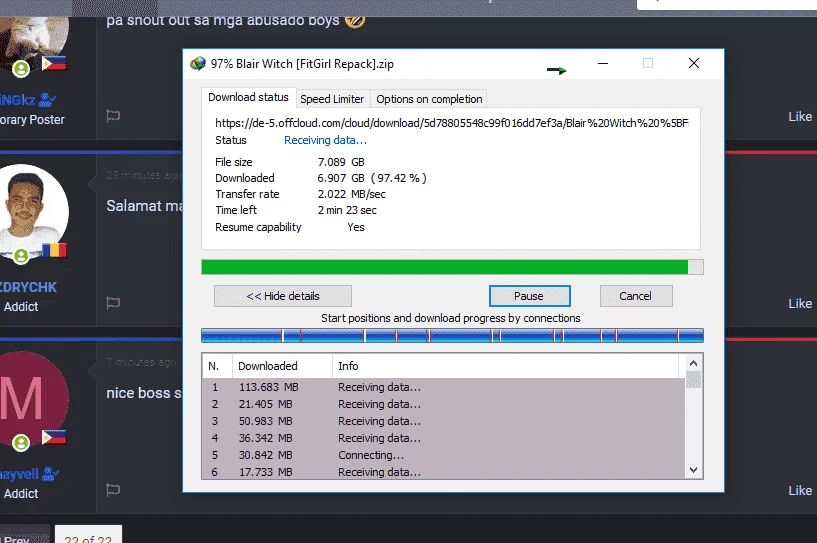
Task: Like the top forum post
Action: tap(800, 117)
